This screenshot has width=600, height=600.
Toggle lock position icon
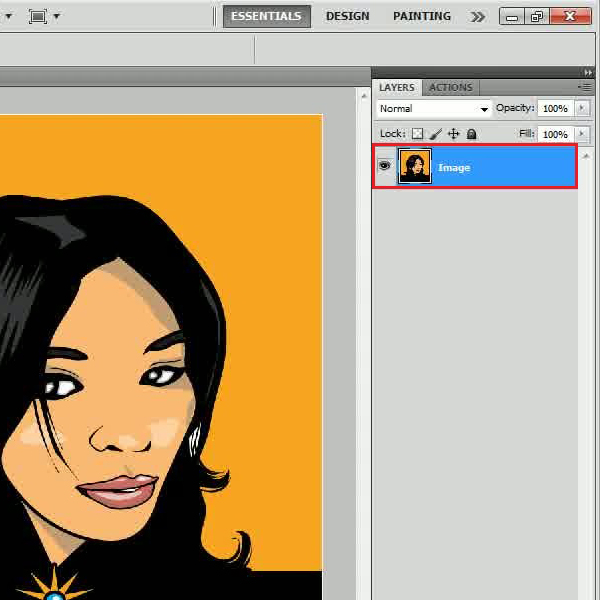point(453,134)
